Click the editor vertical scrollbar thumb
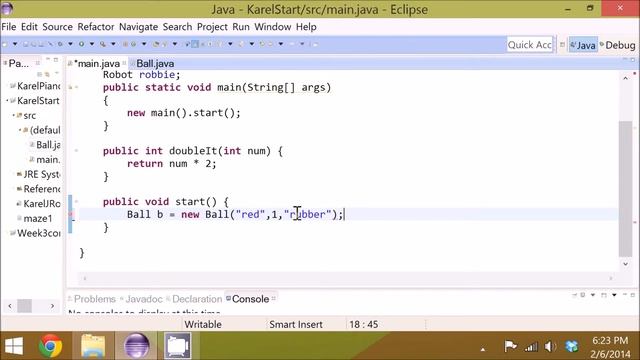The image size is (640, 360). pos(625,189)
